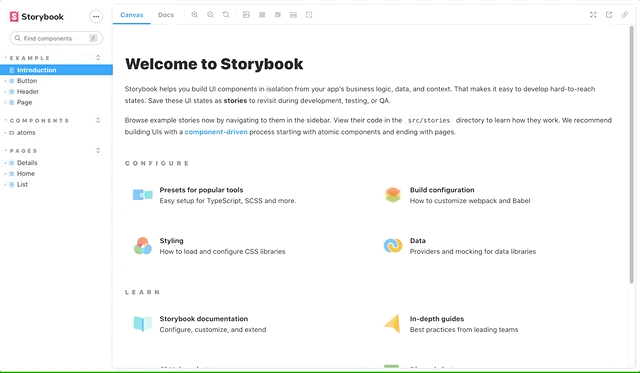The width and height of the screenshot is (640, 373).
Task: Collapse the PAGES section
Action: [23, 151]
